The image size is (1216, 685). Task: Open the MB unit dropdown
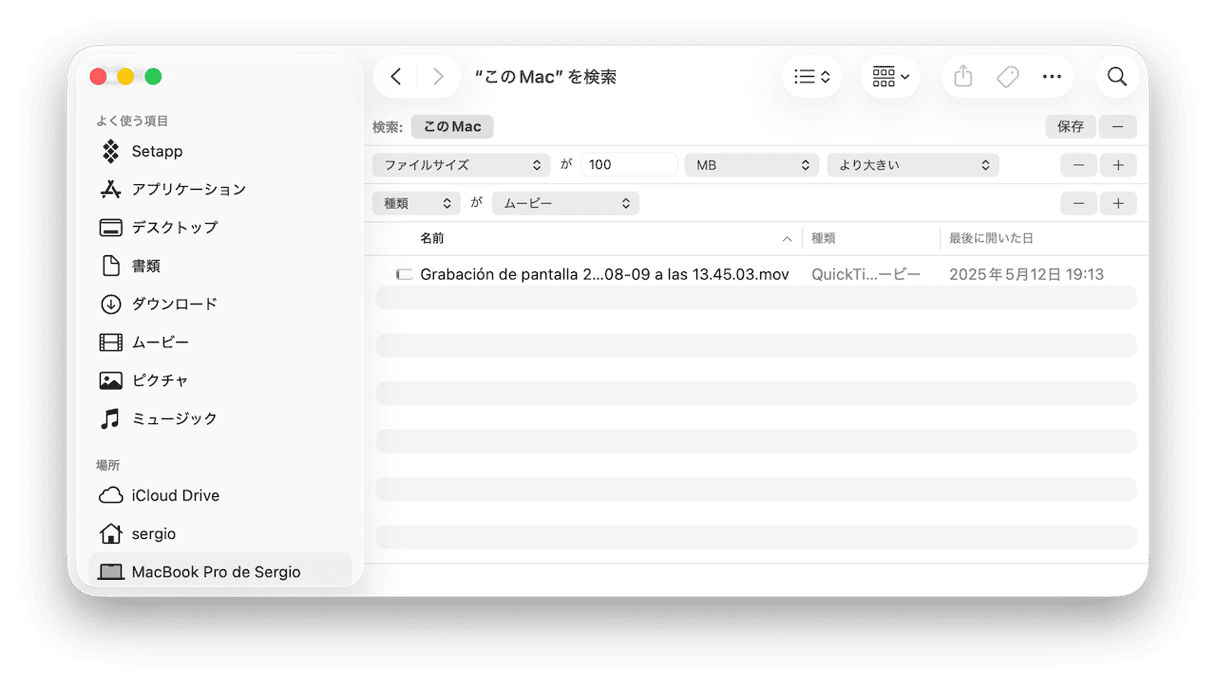tap(751, 164)
